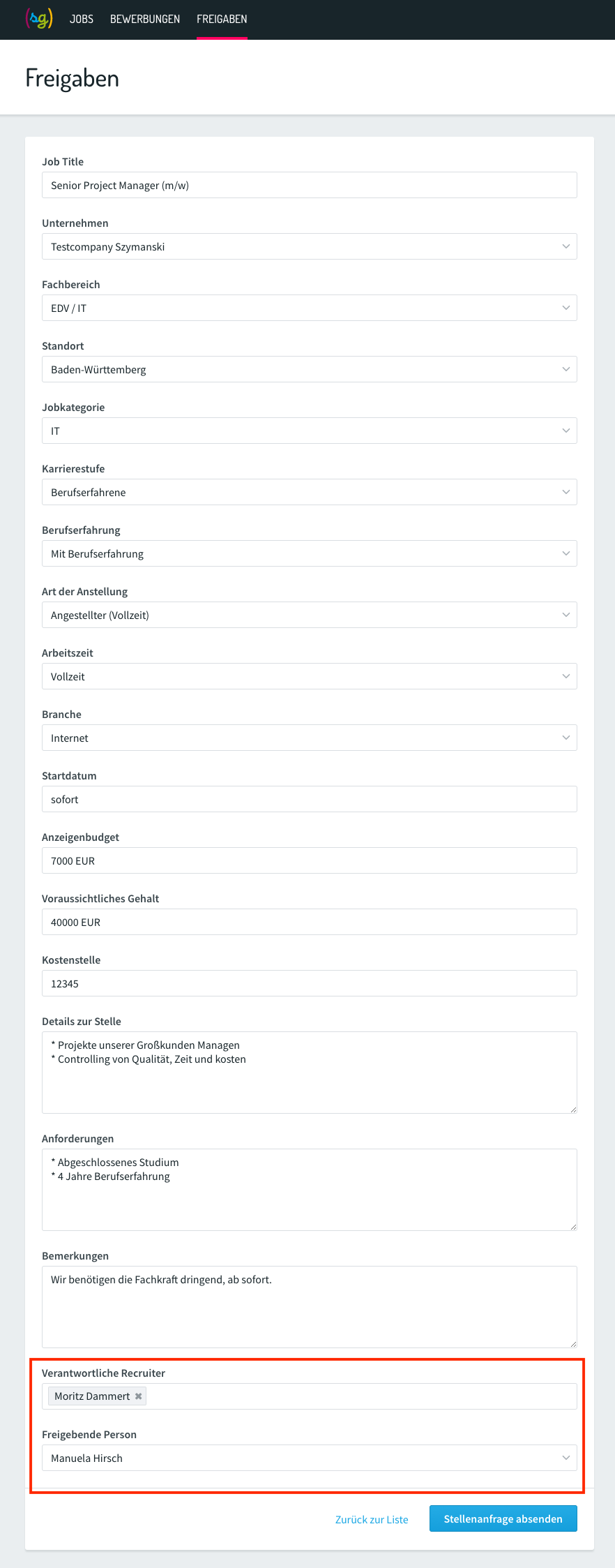Open the Bewerbungen navigation tab
The height and width of the screenshot is (1568, 615).
tap(145, 19)
